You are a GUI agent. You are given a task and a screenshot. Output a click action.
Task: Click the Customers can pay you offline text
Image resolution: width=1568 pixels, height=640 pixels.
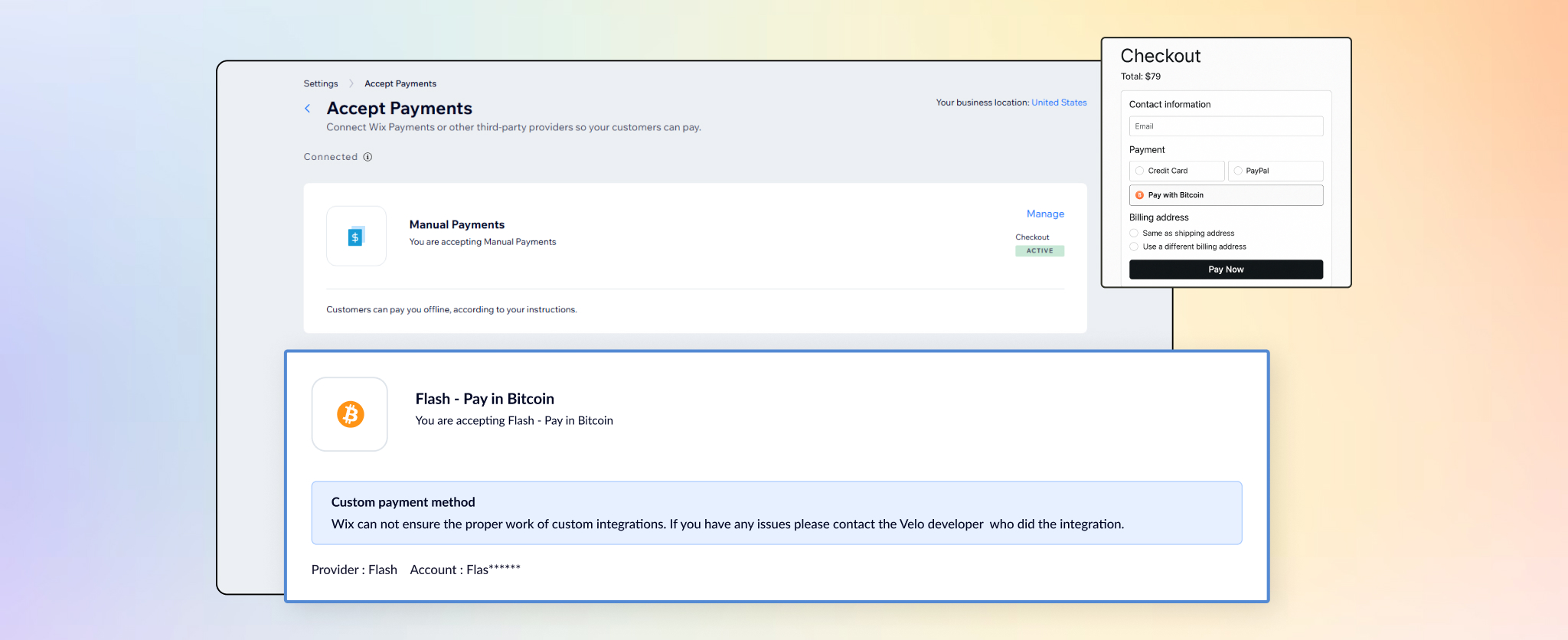click(x=452, y=310)
